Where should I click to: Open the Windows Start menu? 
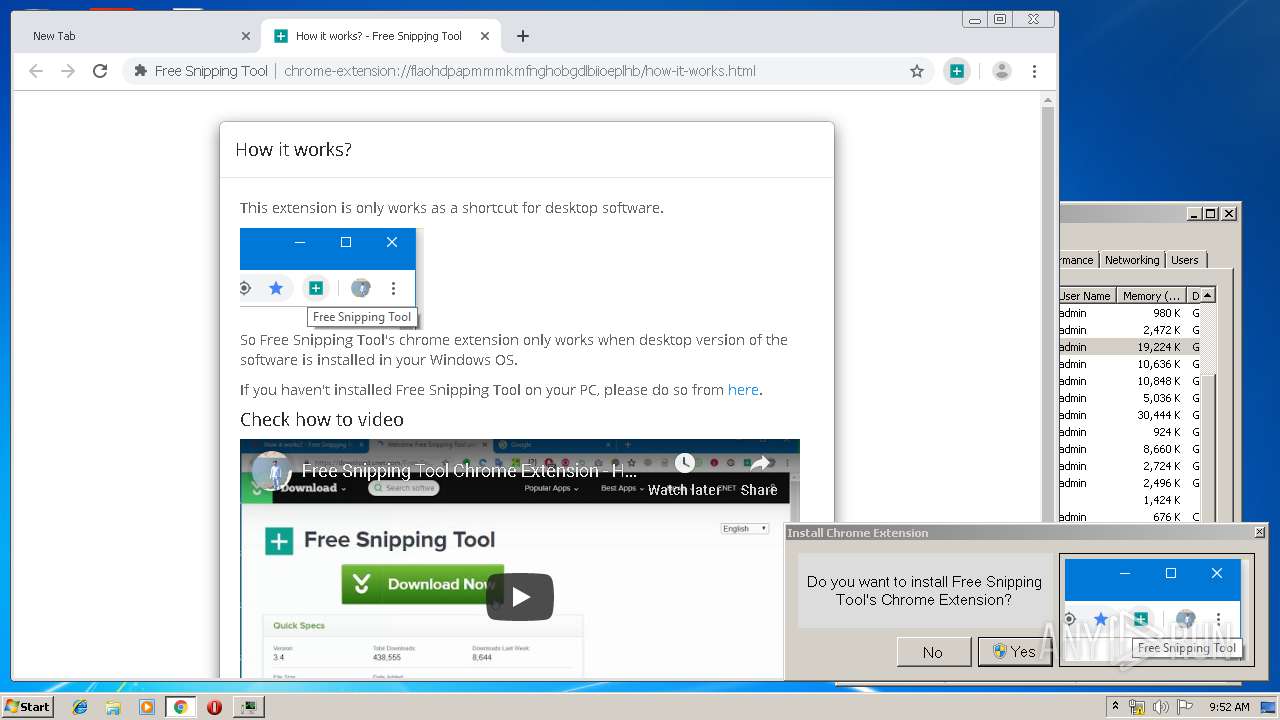28,706
